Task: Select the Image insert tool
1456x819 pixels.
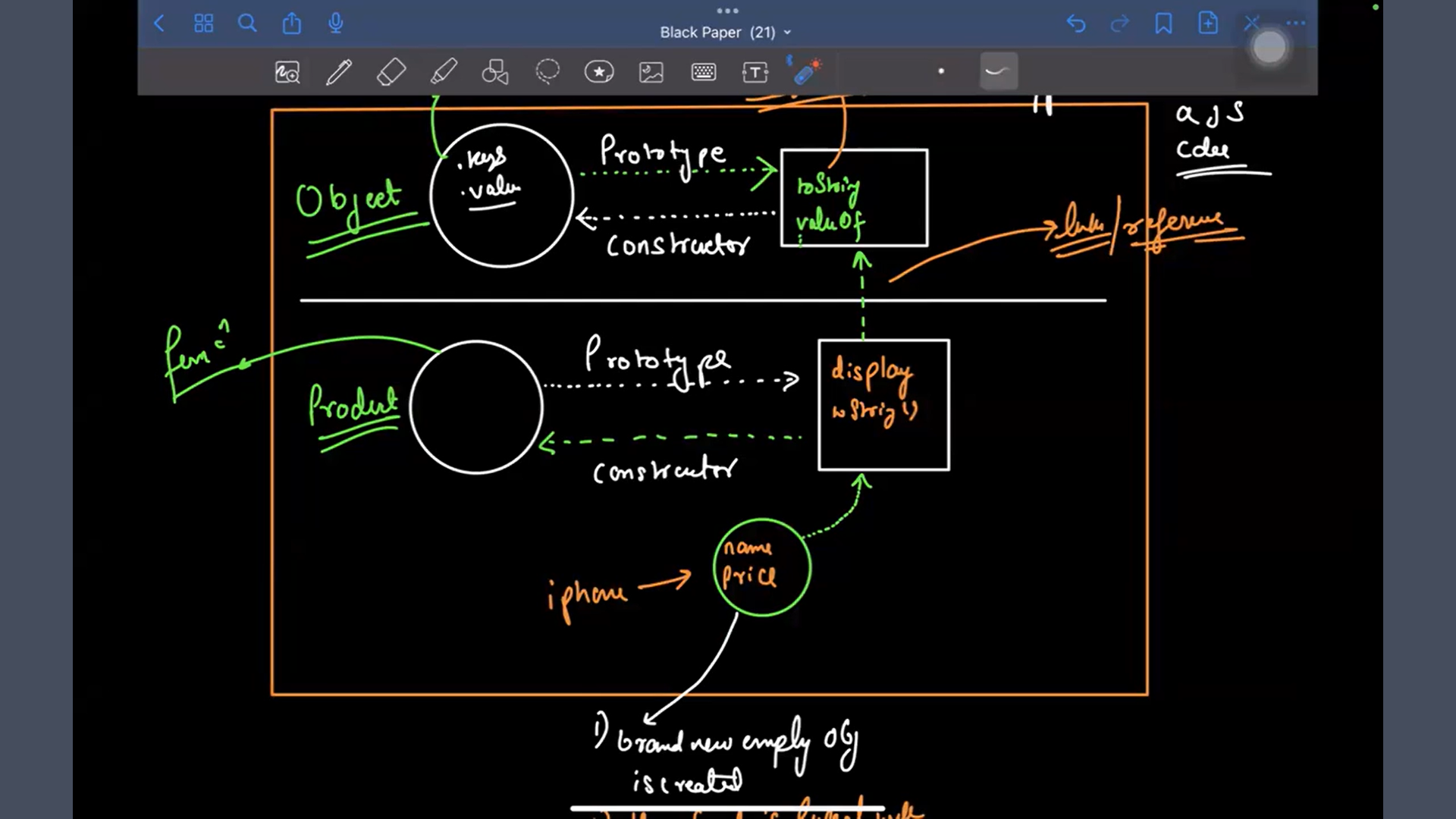Action: [x=651, y=72]
